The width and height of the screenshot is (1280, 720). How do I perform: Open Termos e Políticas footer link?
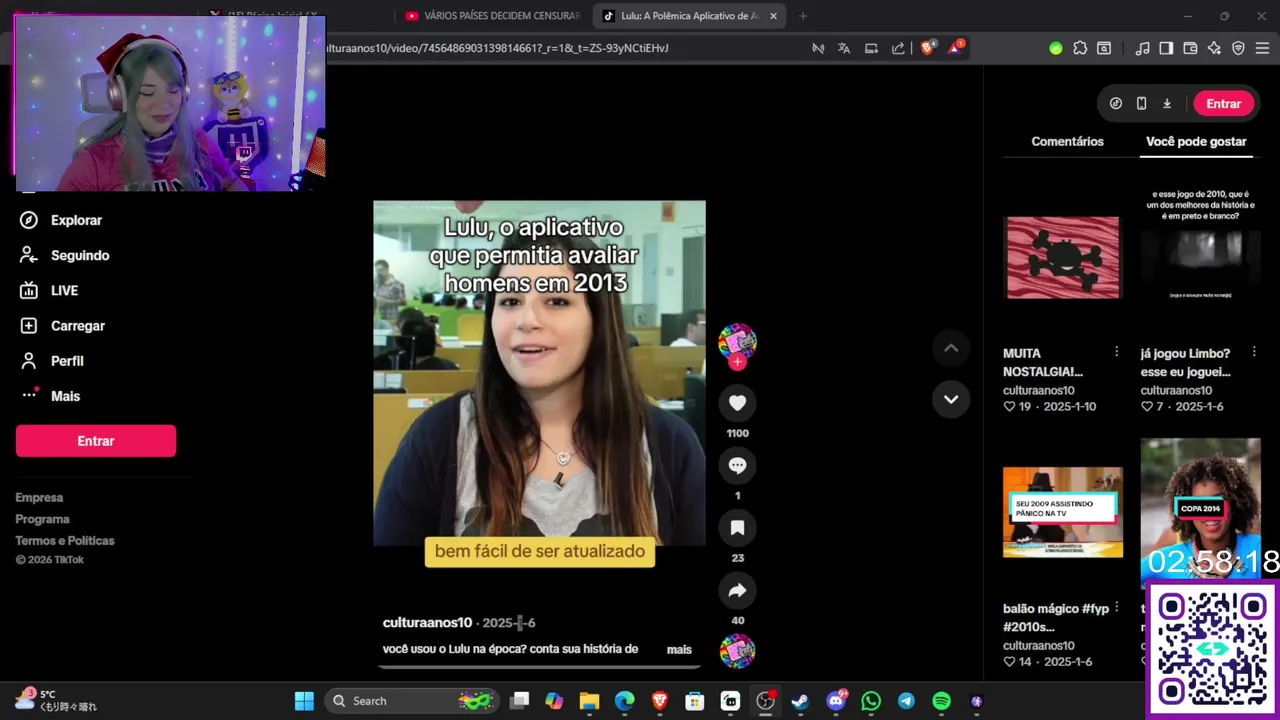(x=65, y=541)
